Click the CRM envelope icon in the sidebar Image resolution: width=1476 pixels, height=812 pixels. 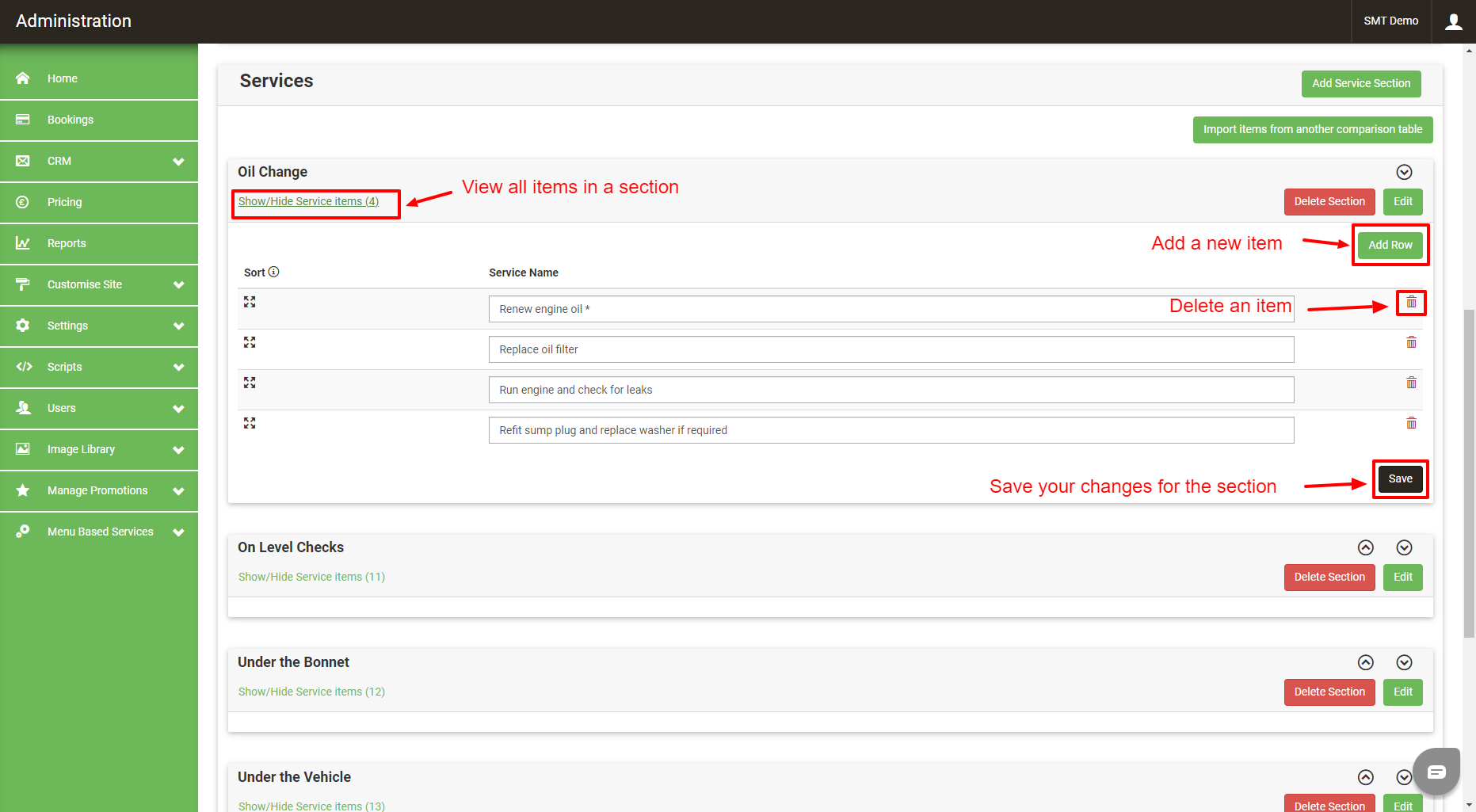point(23,161)
